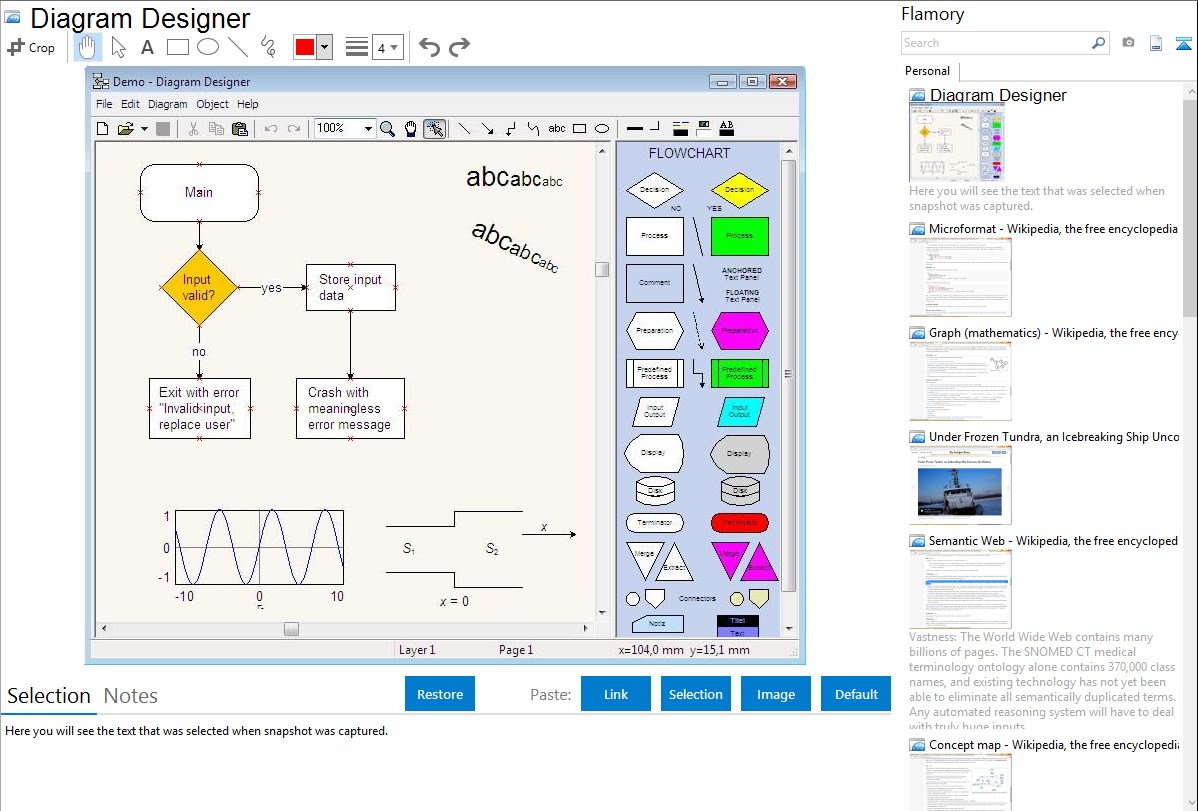Select the straight line annotation tool
The height and width of the screenshot is (811, 1198).
click(x=238, y=47)
